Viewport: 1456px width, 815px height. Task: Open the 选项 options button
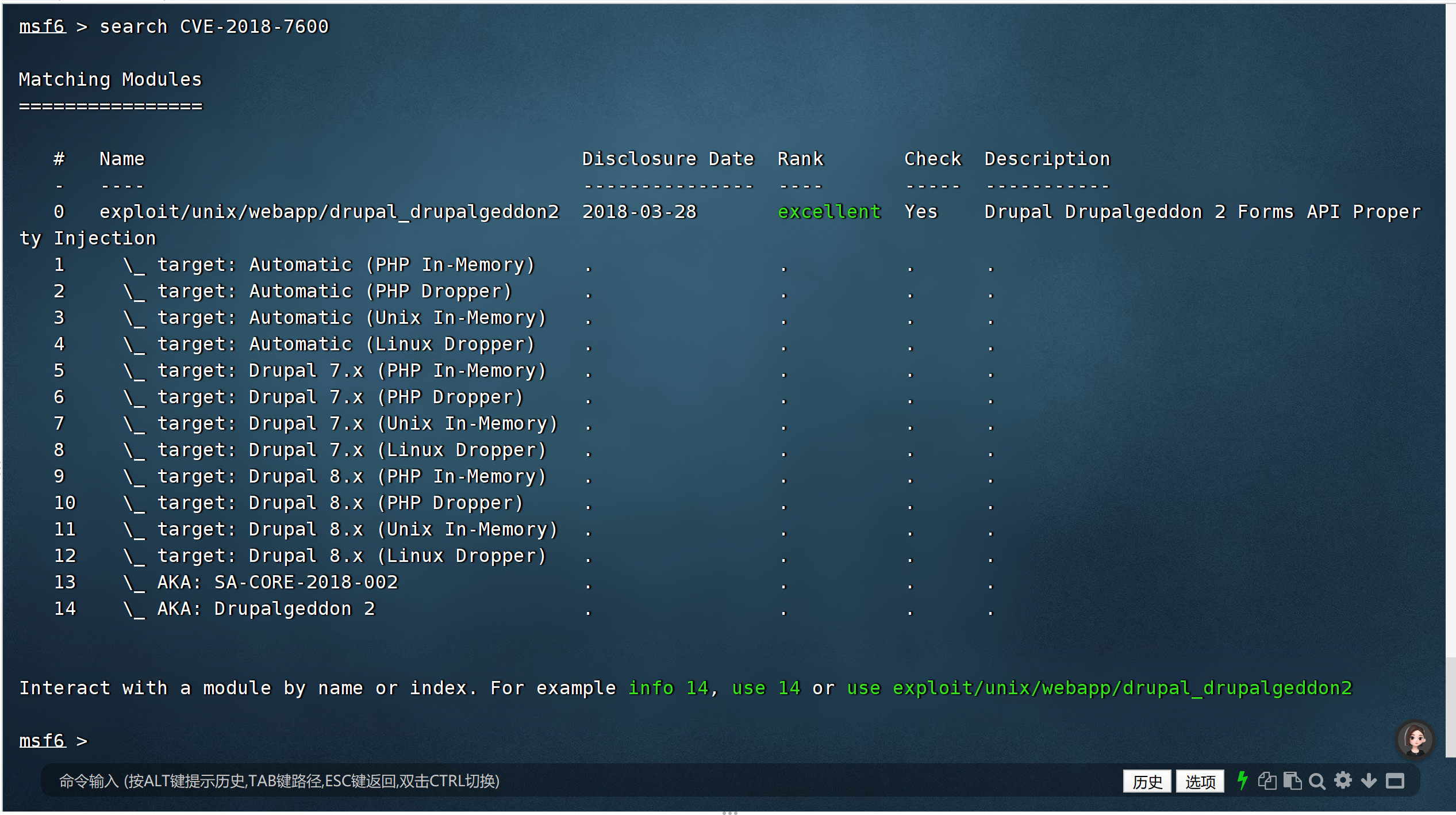coord(1200,781)
